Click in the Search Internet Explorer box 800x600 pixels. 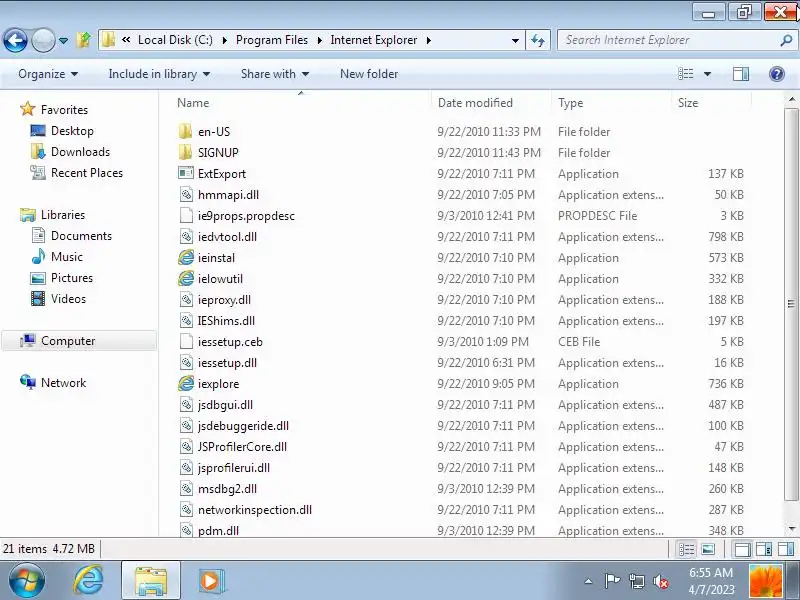coord(668,40)
